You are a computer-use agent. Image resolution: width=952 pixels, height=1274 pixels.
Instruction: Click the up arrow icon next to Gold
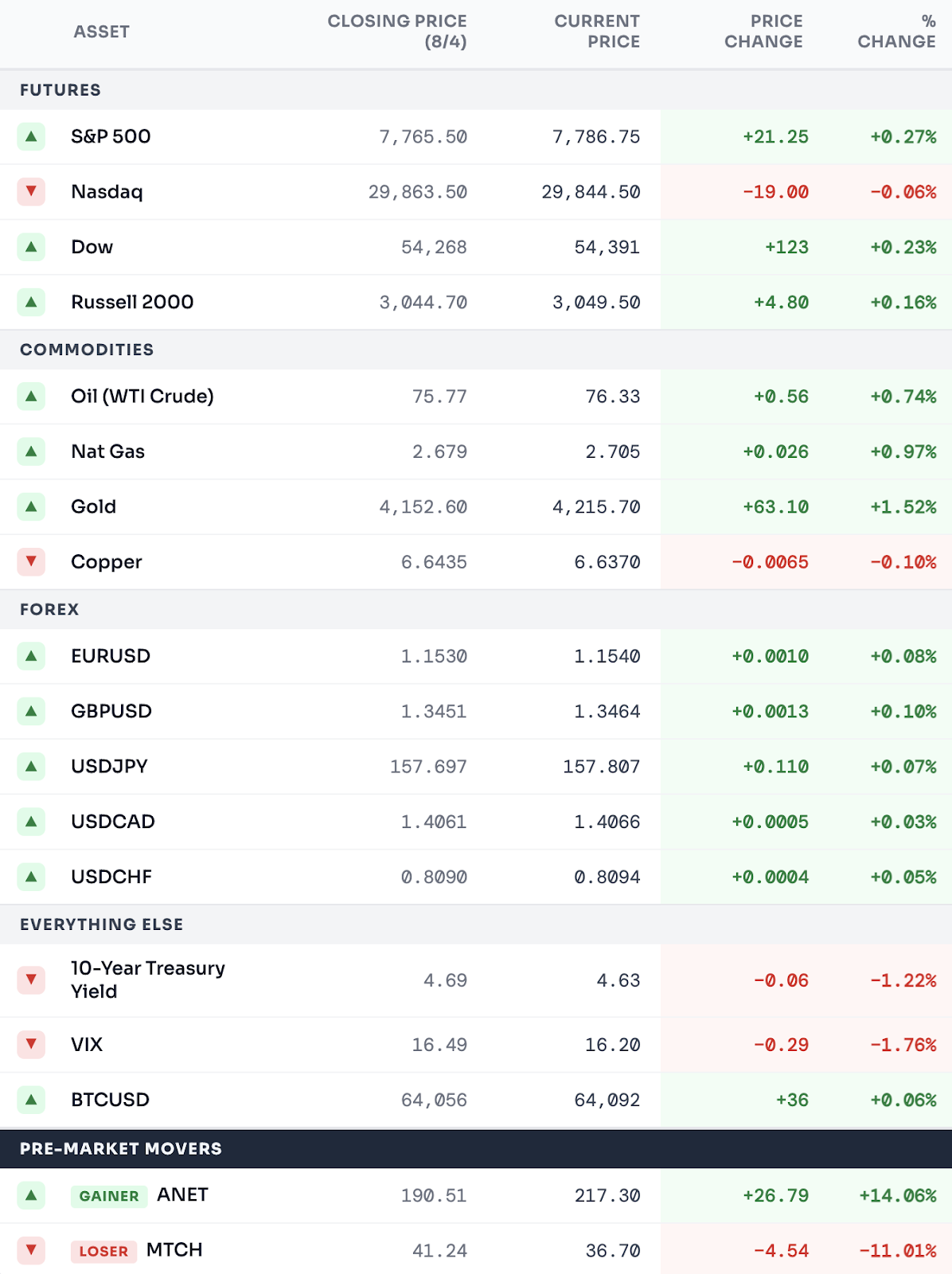coord(31,506)
